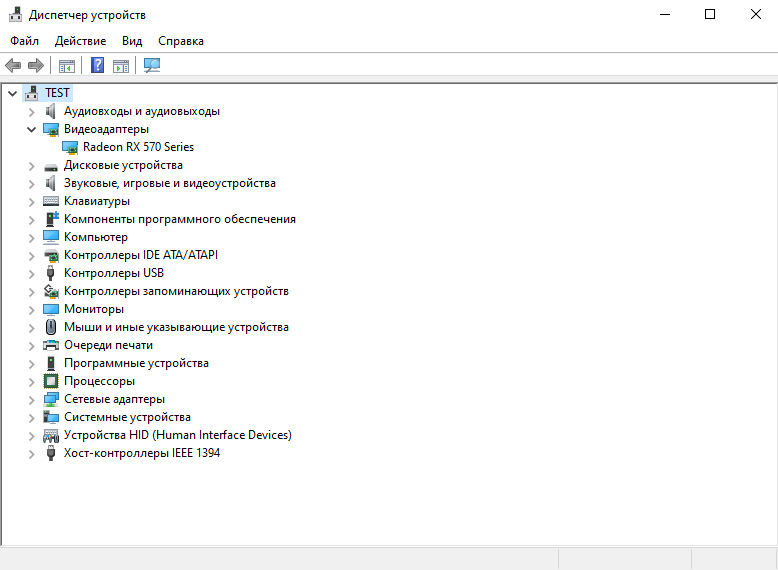Open Help with the blue question mark icon
The image size is (778, 570).
pyautogui.click(x=98, y=66)
